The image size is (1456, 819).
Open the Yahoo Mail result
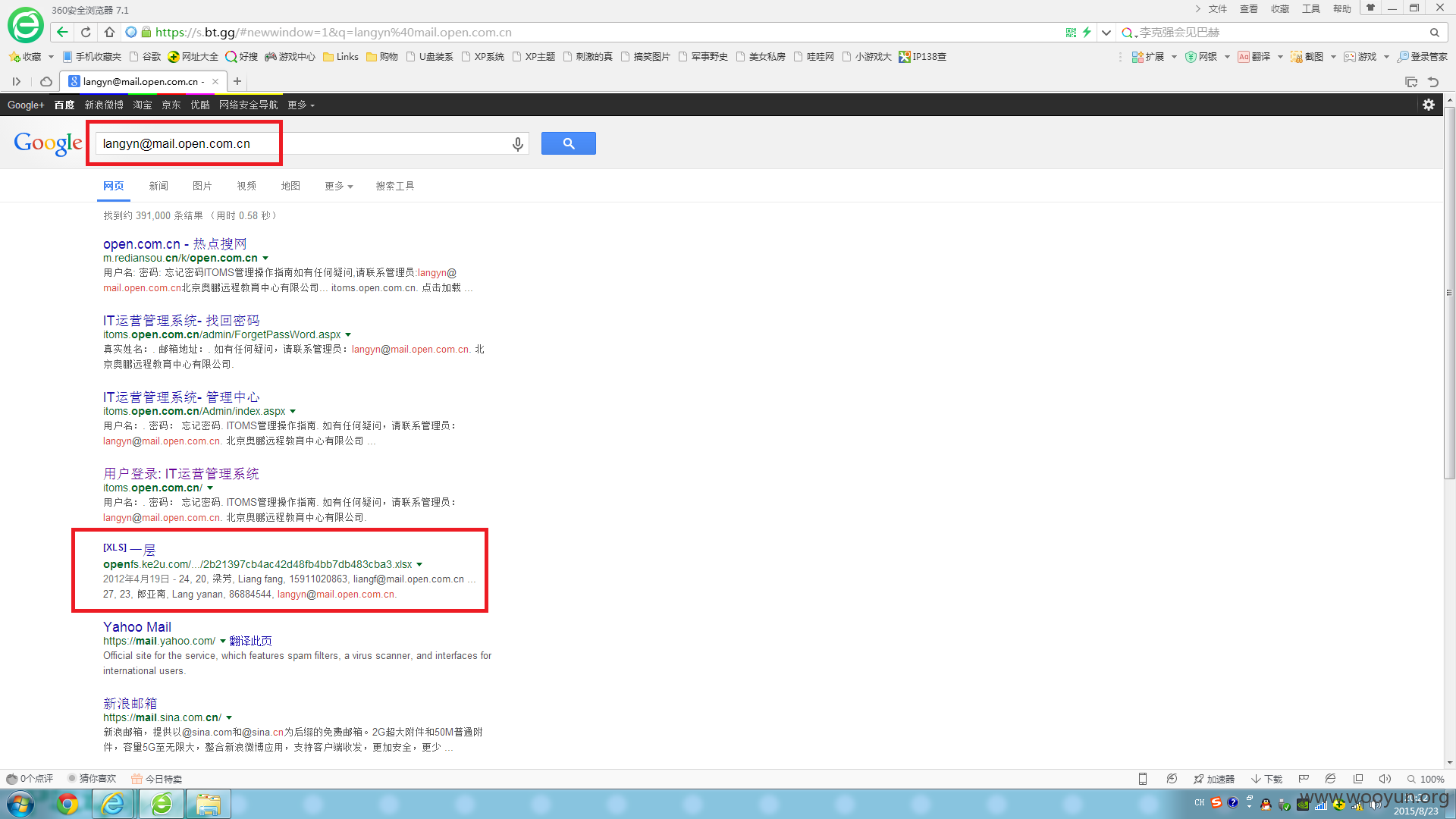[x=137, y=626]
